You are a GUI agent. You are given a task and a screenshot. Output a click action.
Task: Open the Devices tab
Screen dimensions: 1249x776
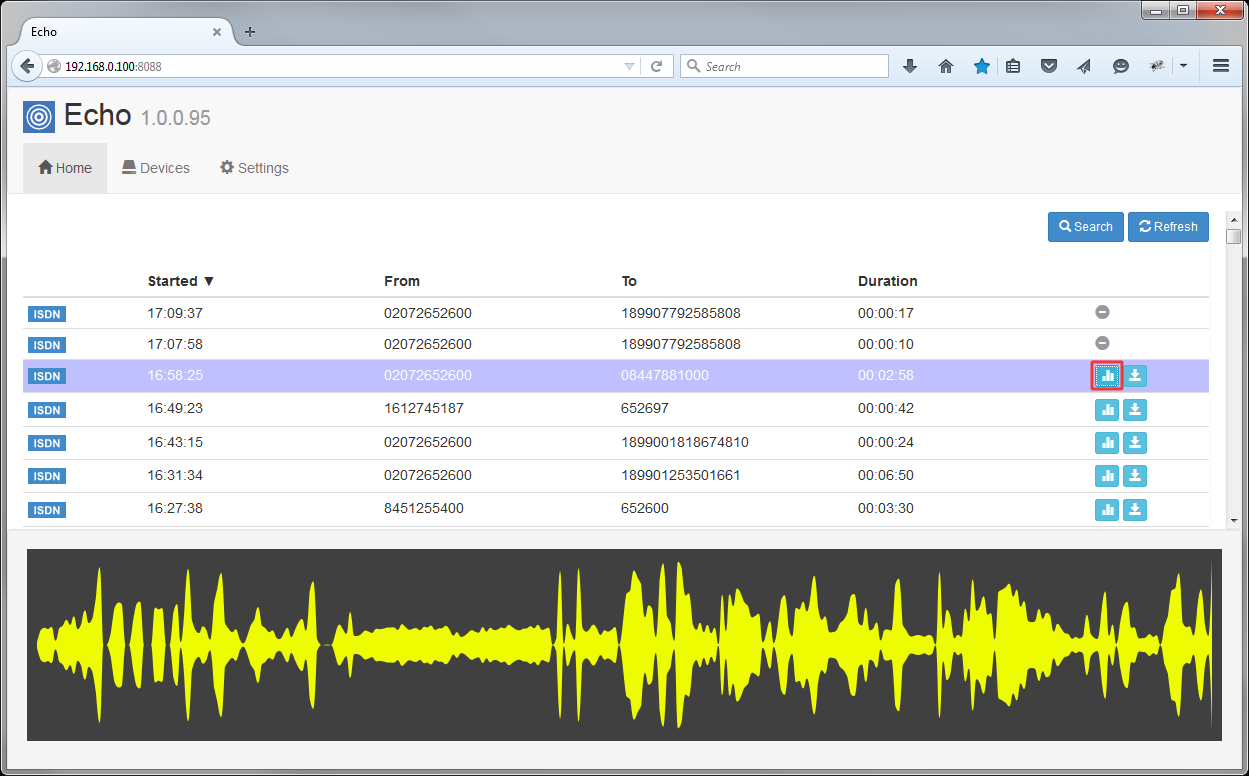[x=156, y=168]
